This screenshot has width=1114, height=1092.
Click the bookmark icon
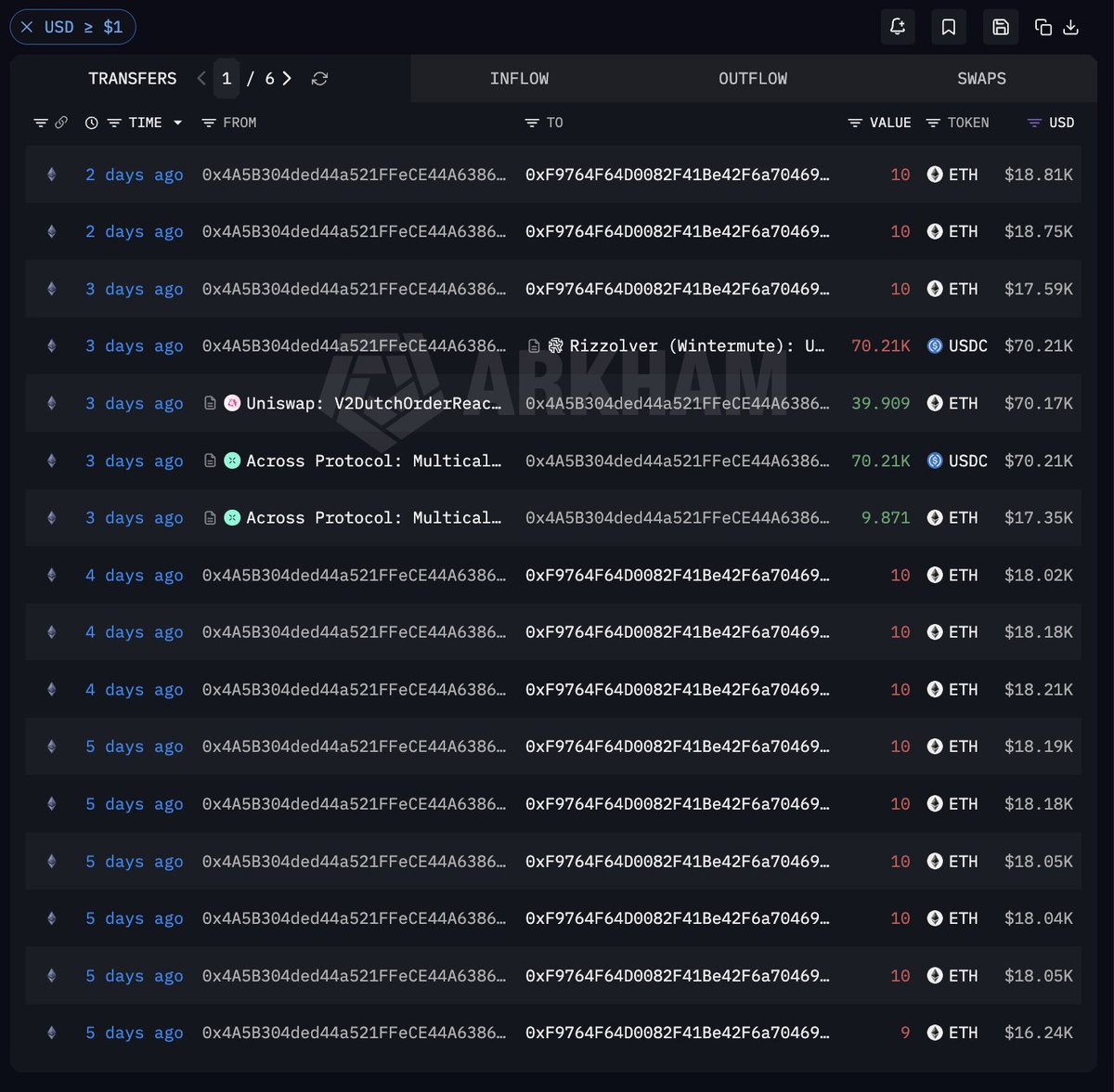coord(949,27)
